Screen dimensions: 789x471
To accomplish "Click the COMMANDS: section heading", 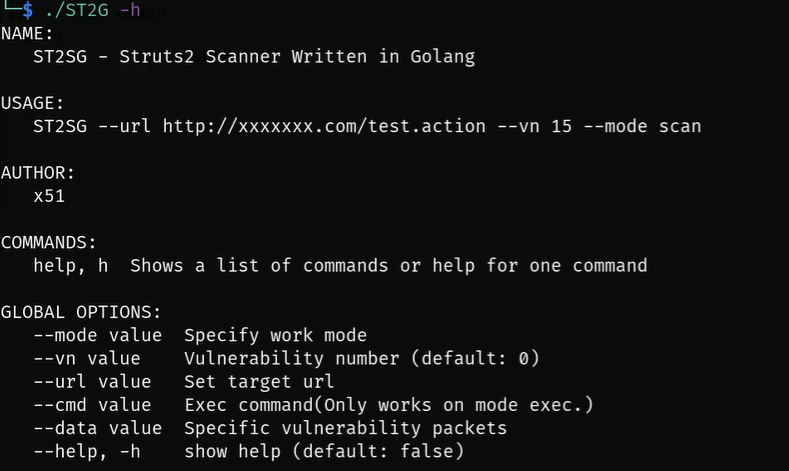I will click(48, 242).
